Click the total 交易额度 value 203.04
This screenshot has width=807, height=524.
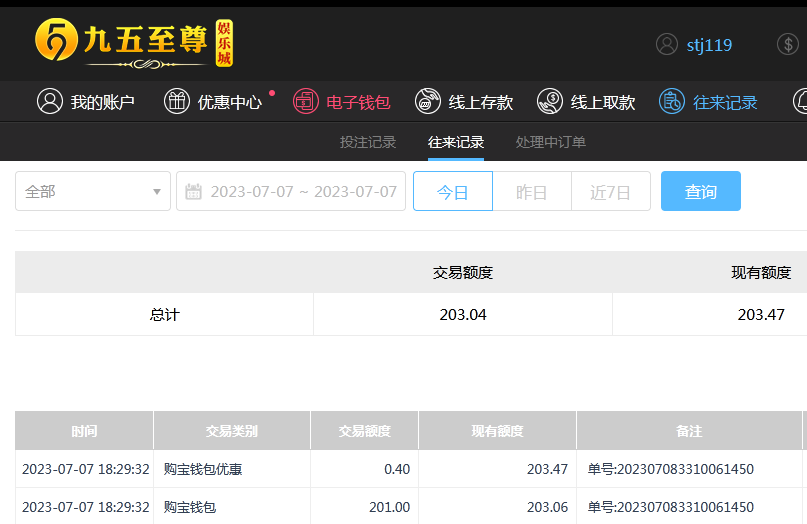point(463,314)
